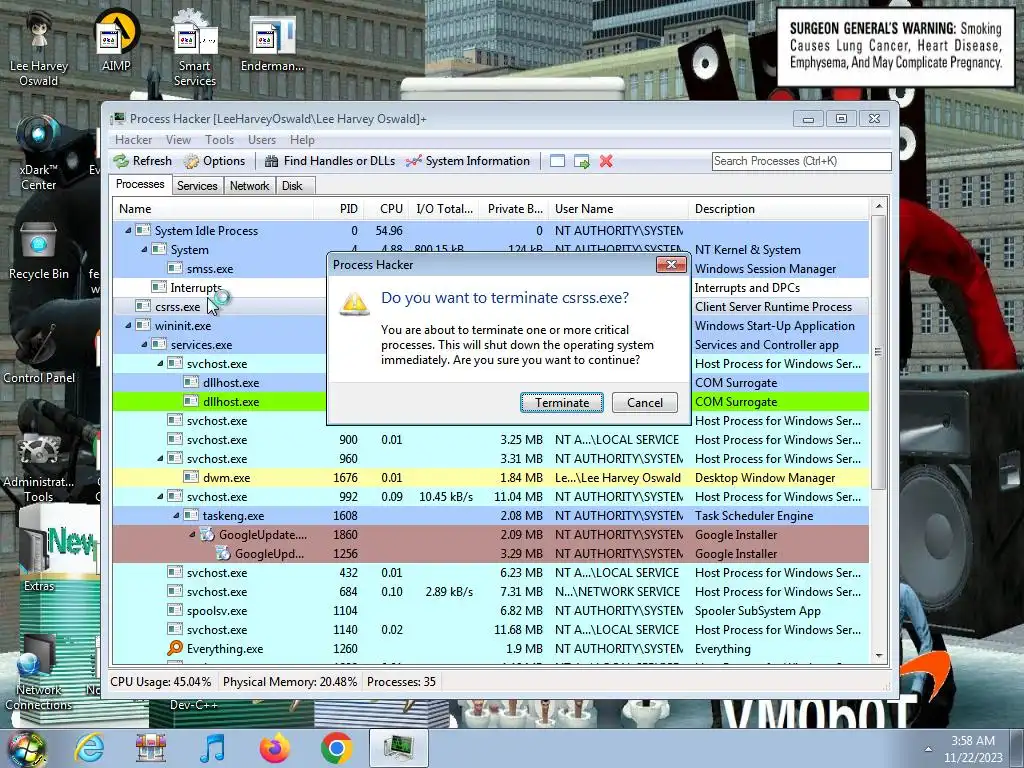Select the smss.exe process row
Viewport: 1024px width, 768px height.
pos(490,268)
